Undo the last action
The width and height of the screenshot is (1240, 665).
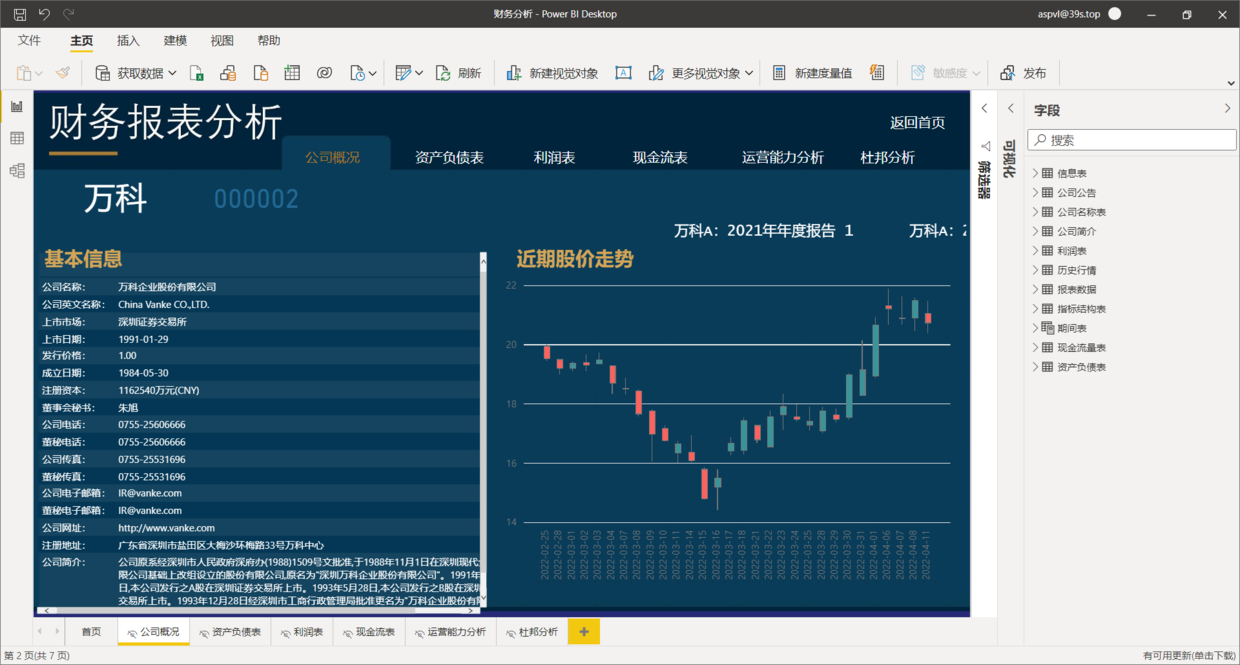click(44, 14)
